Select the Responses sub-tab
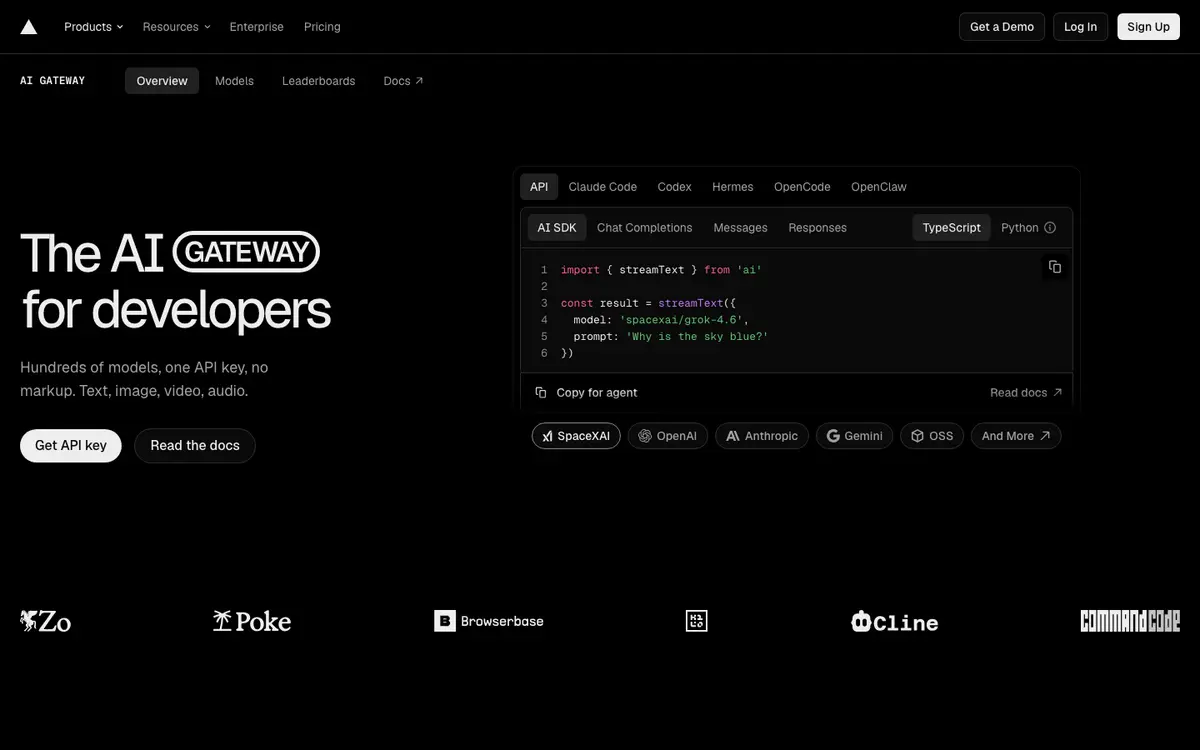The image size is (1200, 750). (817, 228)
